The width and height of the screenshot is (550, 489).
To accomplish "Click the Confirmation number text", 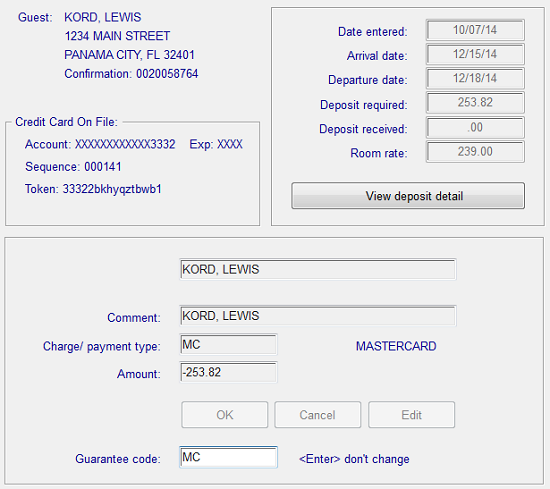I will point(167,74).
